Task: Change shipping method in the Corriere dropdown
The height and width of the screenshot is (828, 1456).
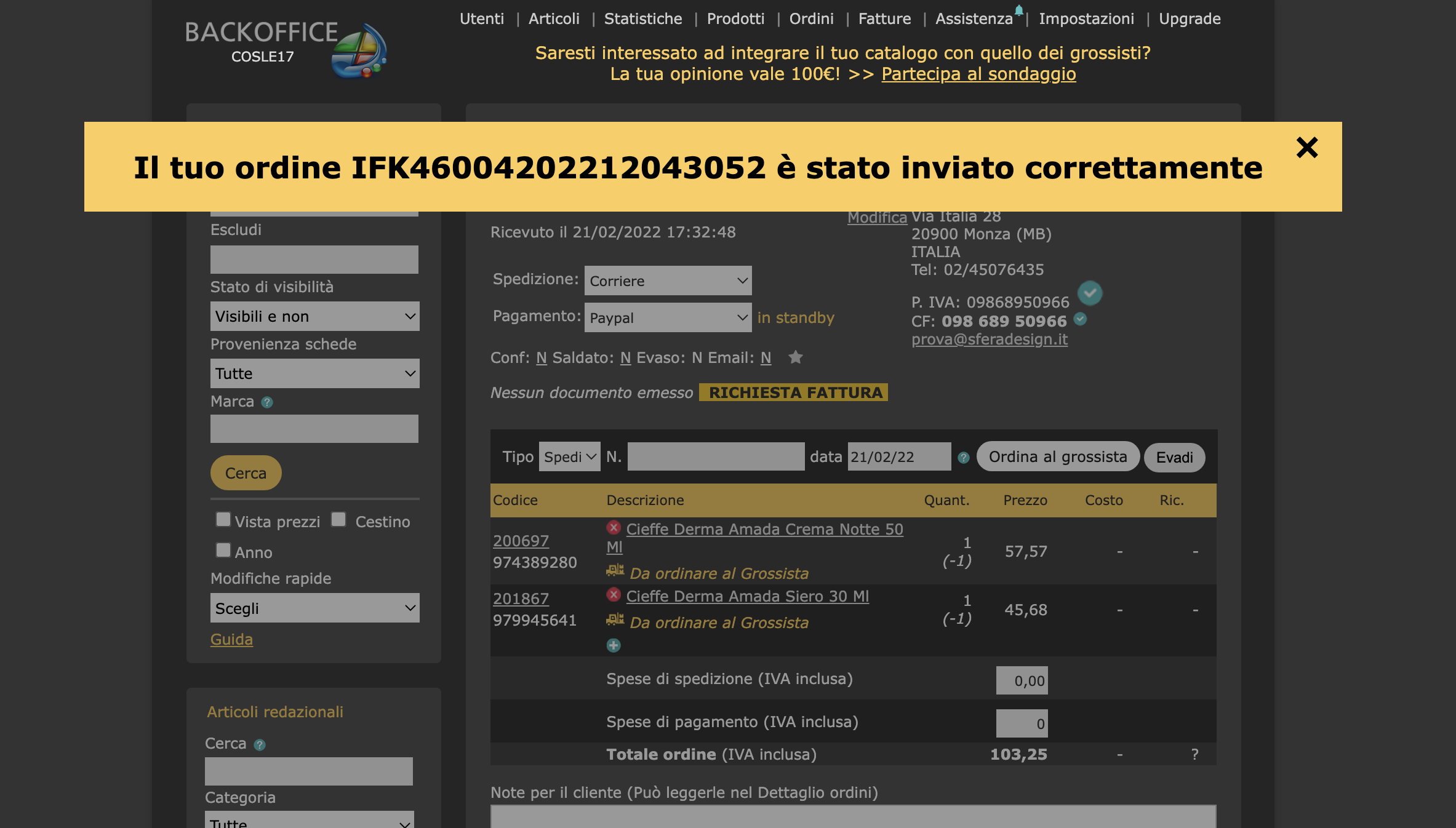Action: (x=668, y=281)
